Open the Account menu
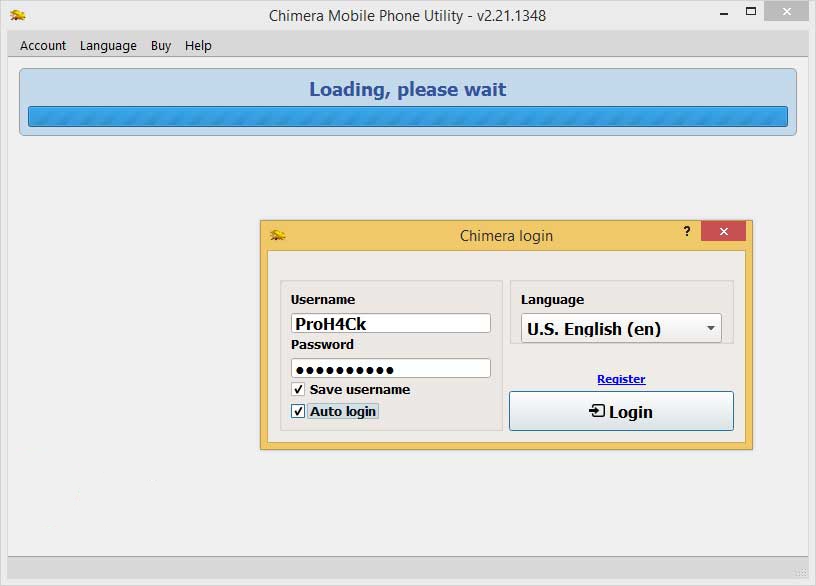 click(43, 46)
